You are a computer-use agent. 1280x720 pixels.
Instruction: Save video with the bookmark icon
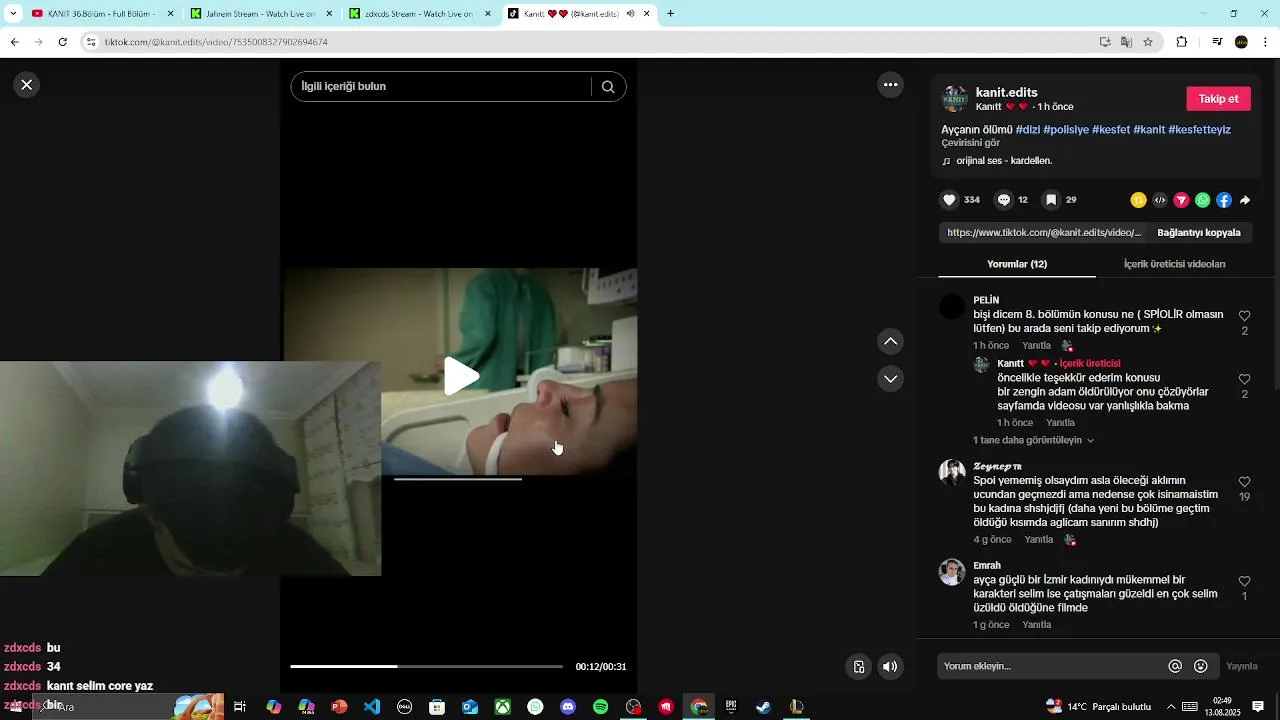[1051, 200]
